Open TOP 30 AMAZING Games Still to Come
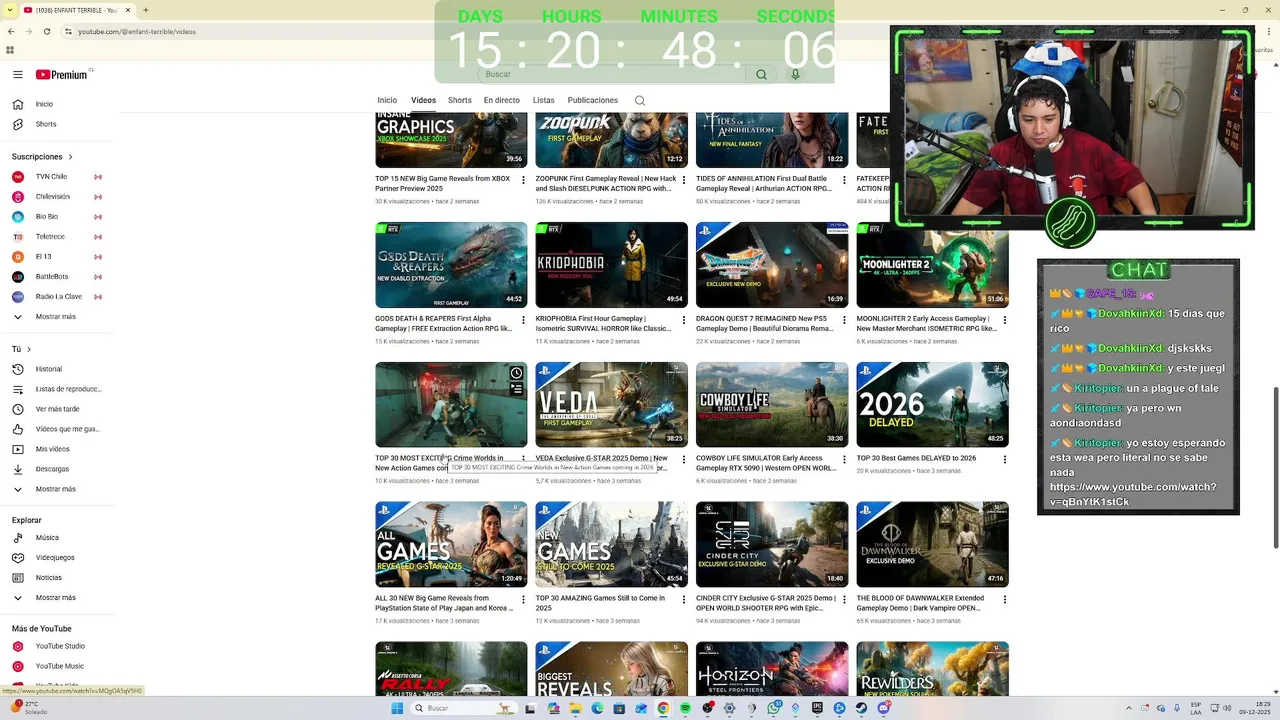The width and height of the screenshot is (1280, 720). pos(601,603)
